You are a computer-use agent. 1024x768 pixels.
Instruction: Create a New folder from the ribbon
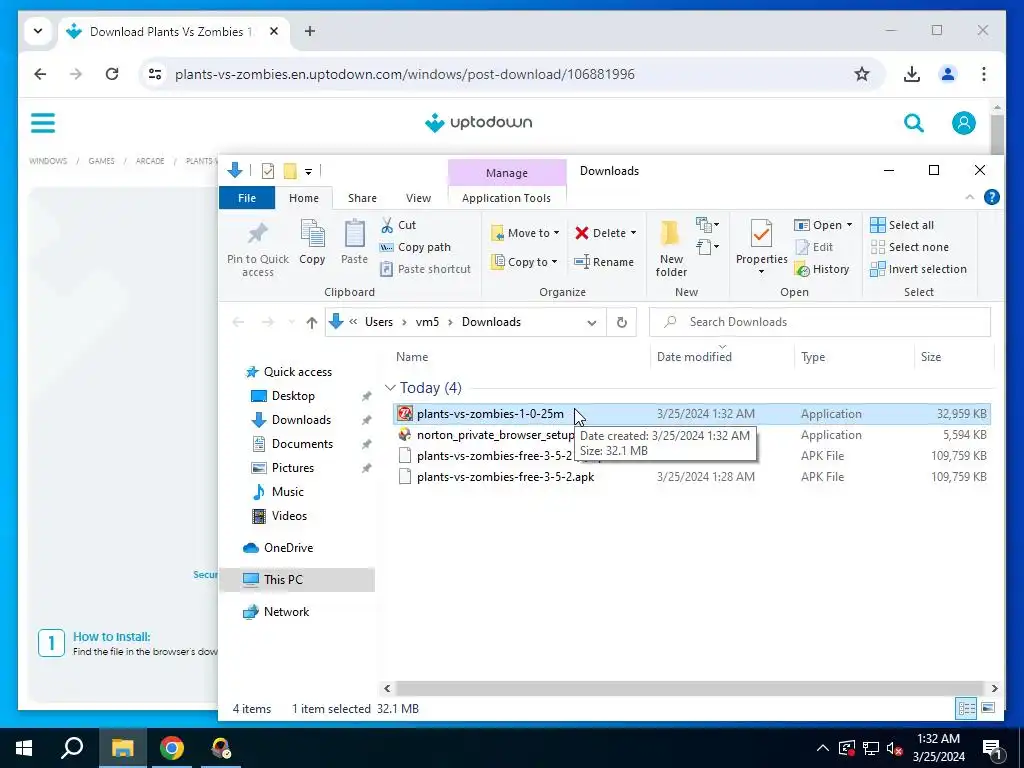click(671, 248)
